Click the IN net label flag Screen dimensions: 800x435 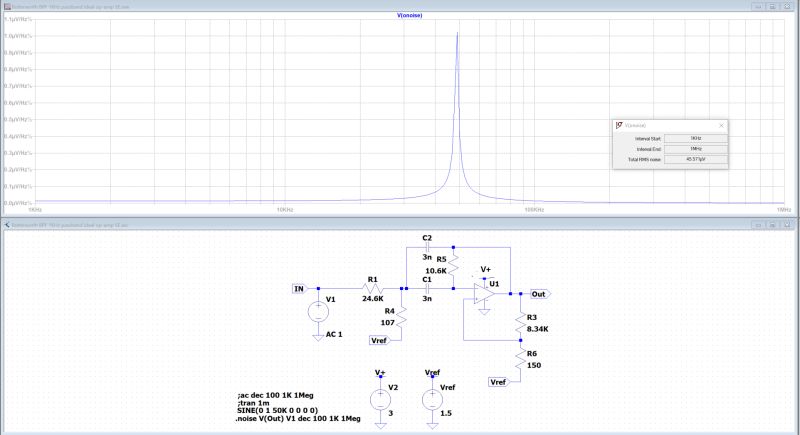point(299,289)
